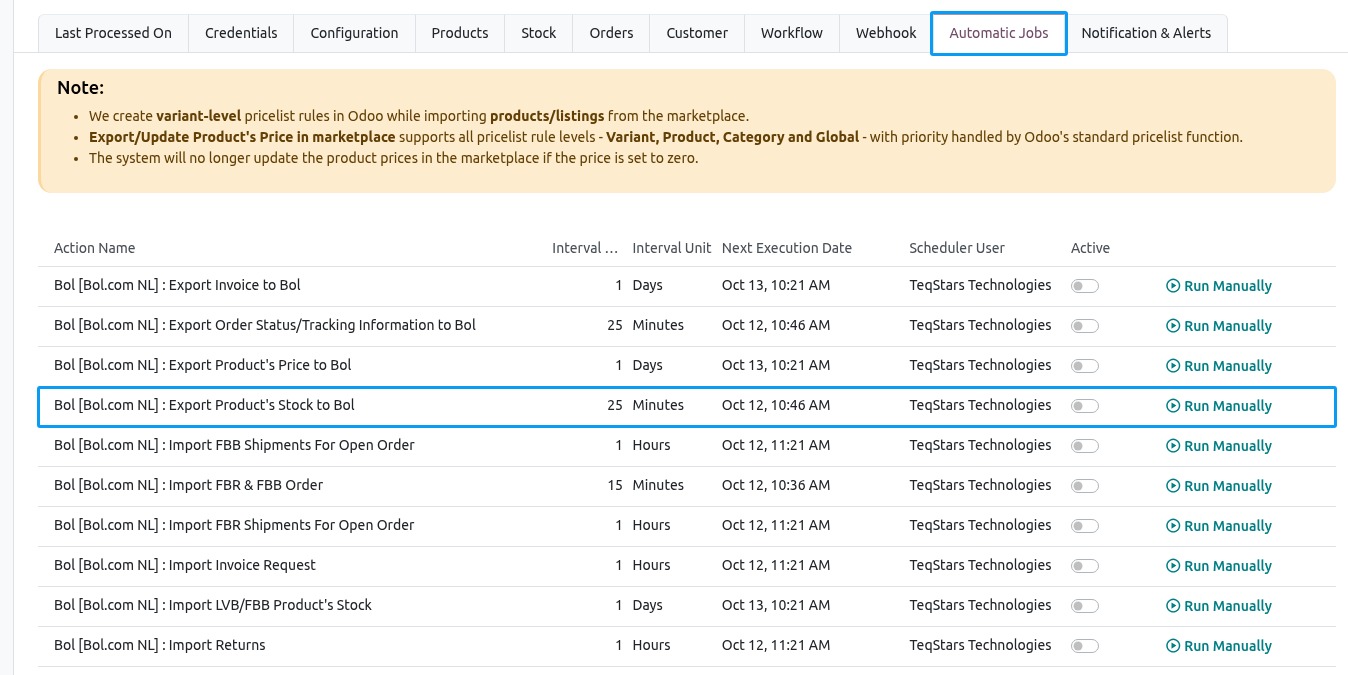Switch to the Credentials tab
Viewport: 1348px width, 675px height.
(241, 33)
